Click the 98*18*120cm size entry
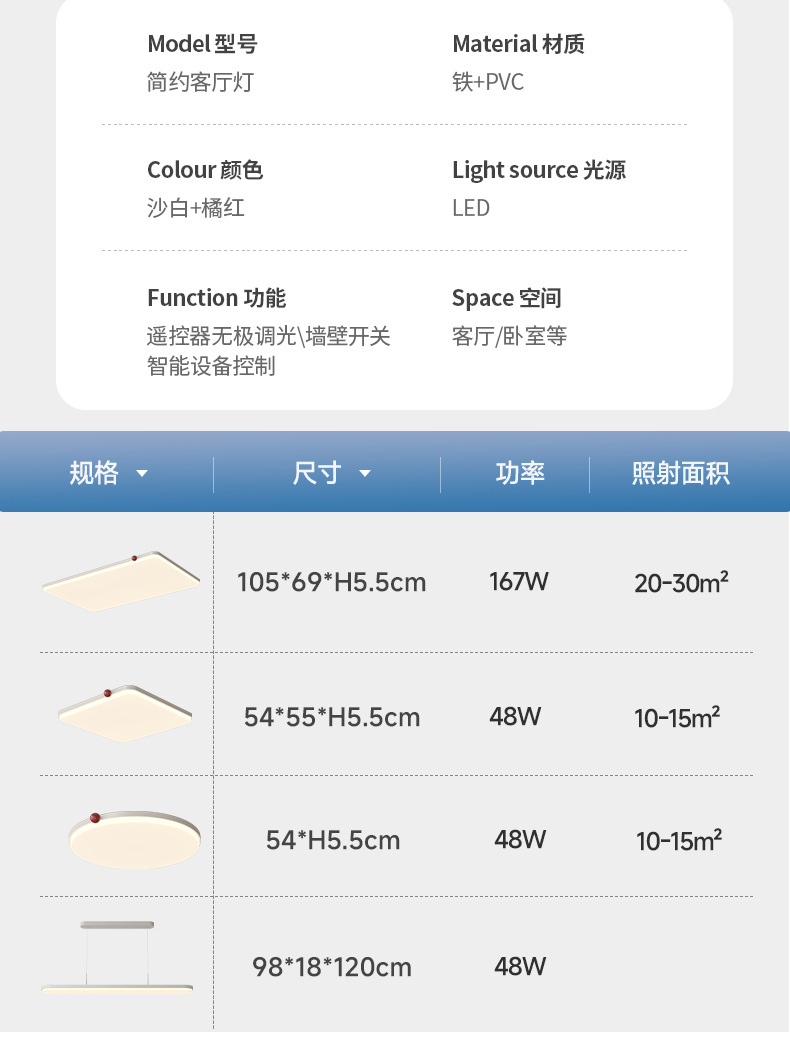The width and height of the screenshot is (790, 1064). pyautogui.click(x=332, y=967)
